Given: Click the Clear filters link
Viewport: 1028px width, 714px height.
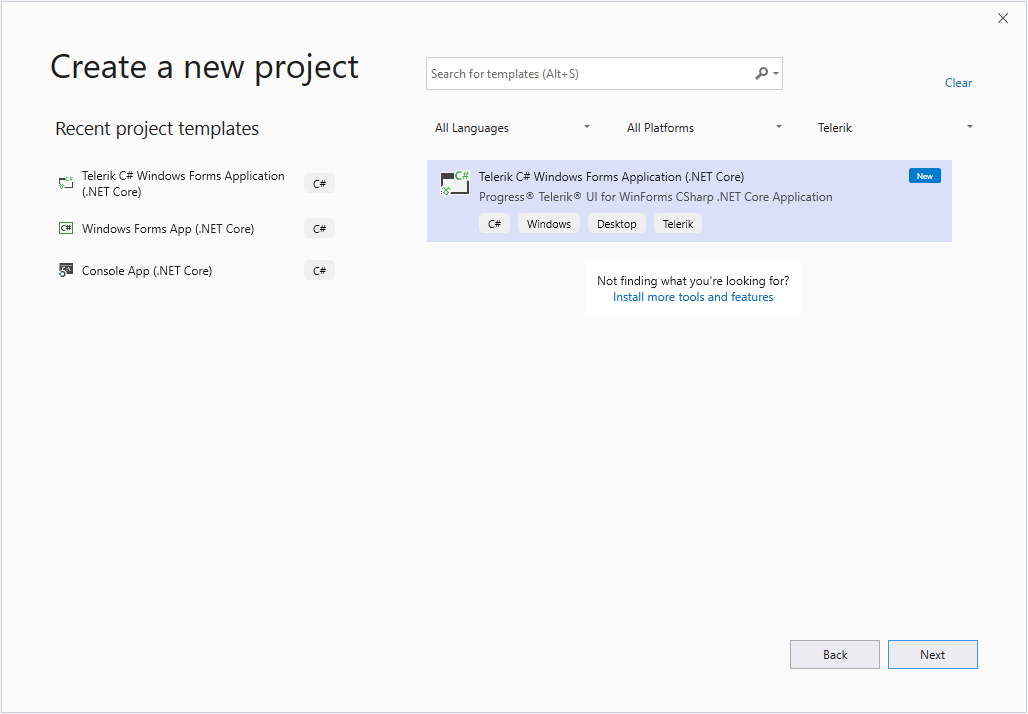Looking at the screenshot, I should coord(958,83).
